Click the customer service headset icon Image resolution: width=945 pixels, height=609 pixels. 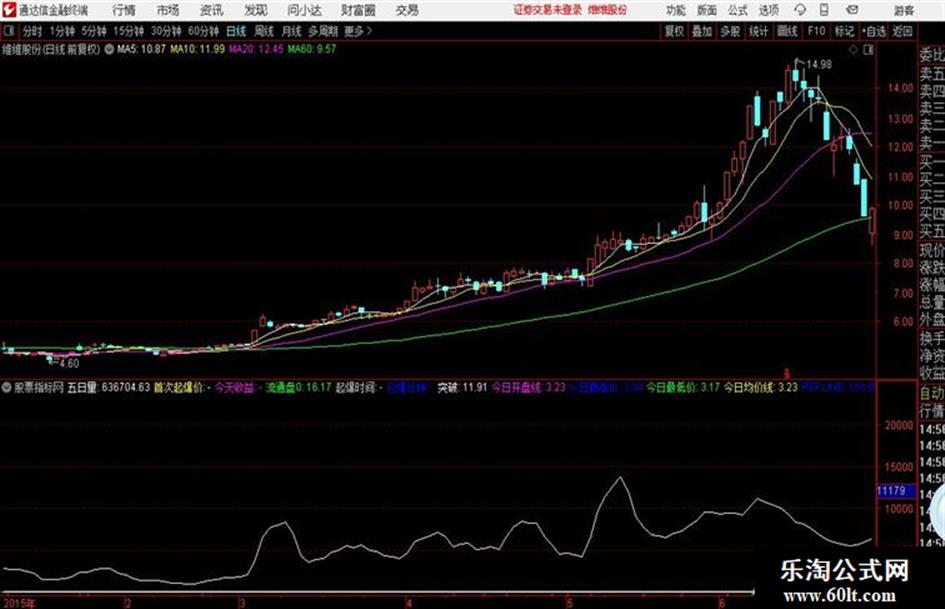800,10
